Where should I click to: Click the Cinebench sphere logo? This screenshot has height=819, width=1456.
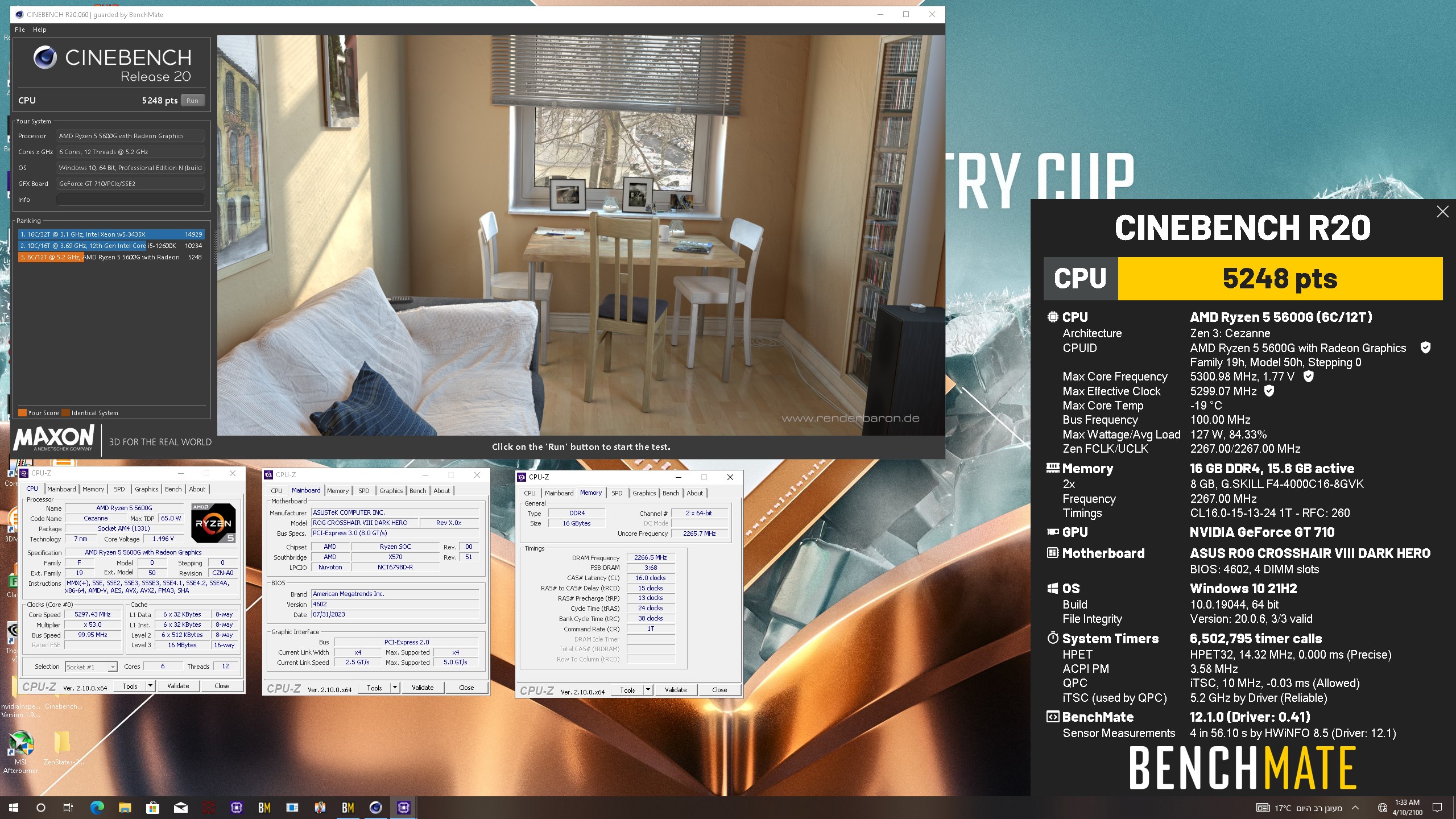tap(45, 57)
